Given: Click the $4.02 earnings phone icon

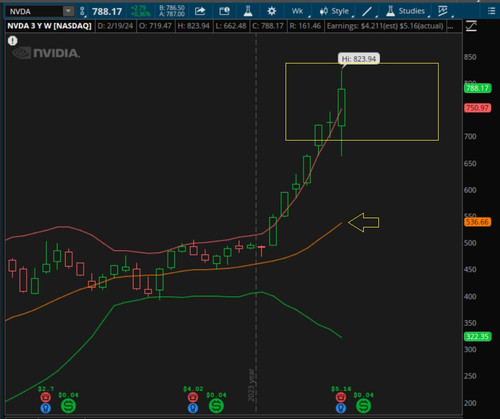Looking at the screenshot, I should [193, 397].
